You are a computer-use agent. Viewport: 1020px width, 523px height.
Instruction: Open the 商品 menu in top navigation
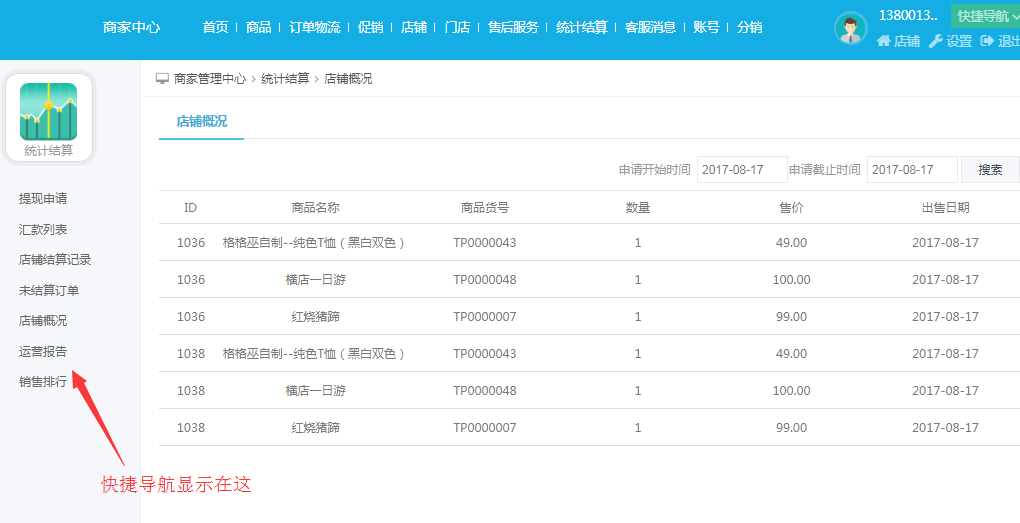(x=259, y=28)
